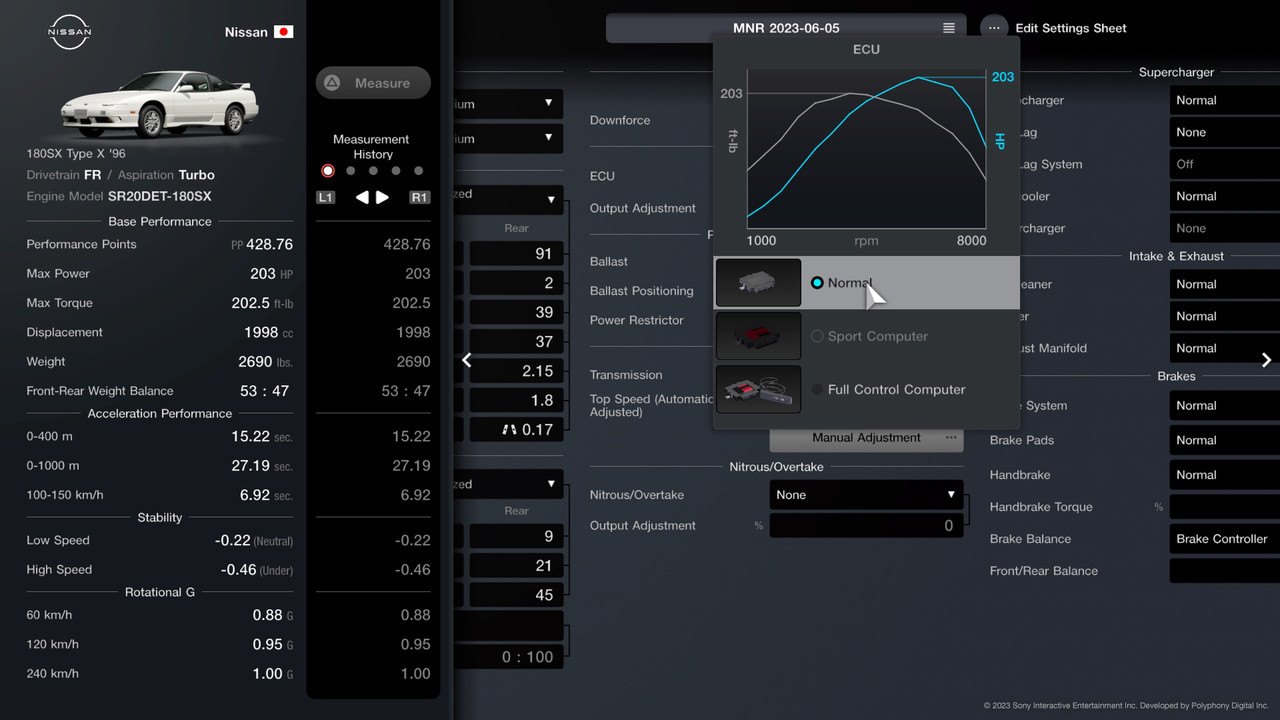This screenshot has height=720, width=1280.
Task: Click the Downforce label
Action: tap(620, 120)
